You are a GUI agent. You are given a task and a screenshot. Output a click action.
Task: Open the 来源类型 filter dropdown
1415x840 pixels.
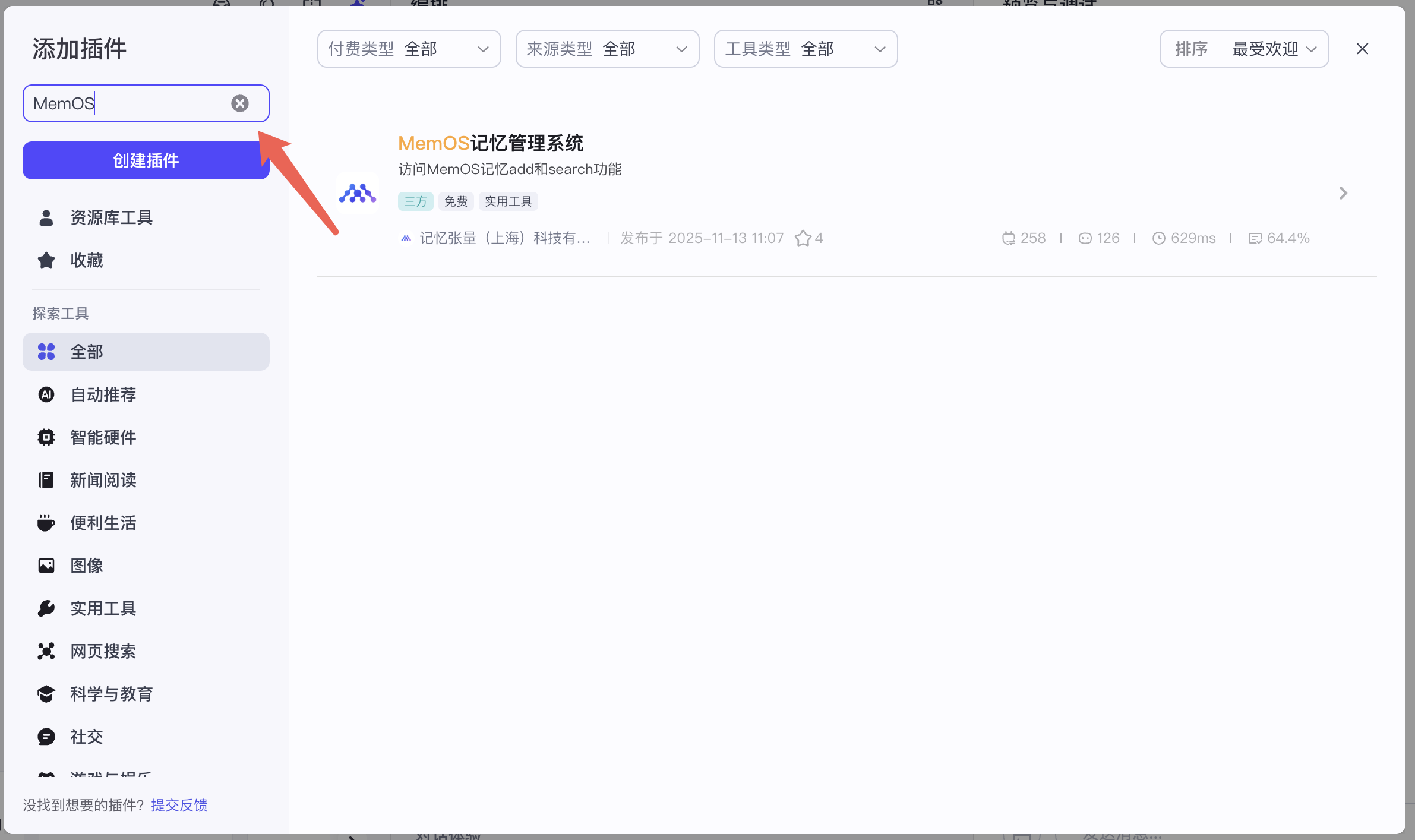(607, 49)
